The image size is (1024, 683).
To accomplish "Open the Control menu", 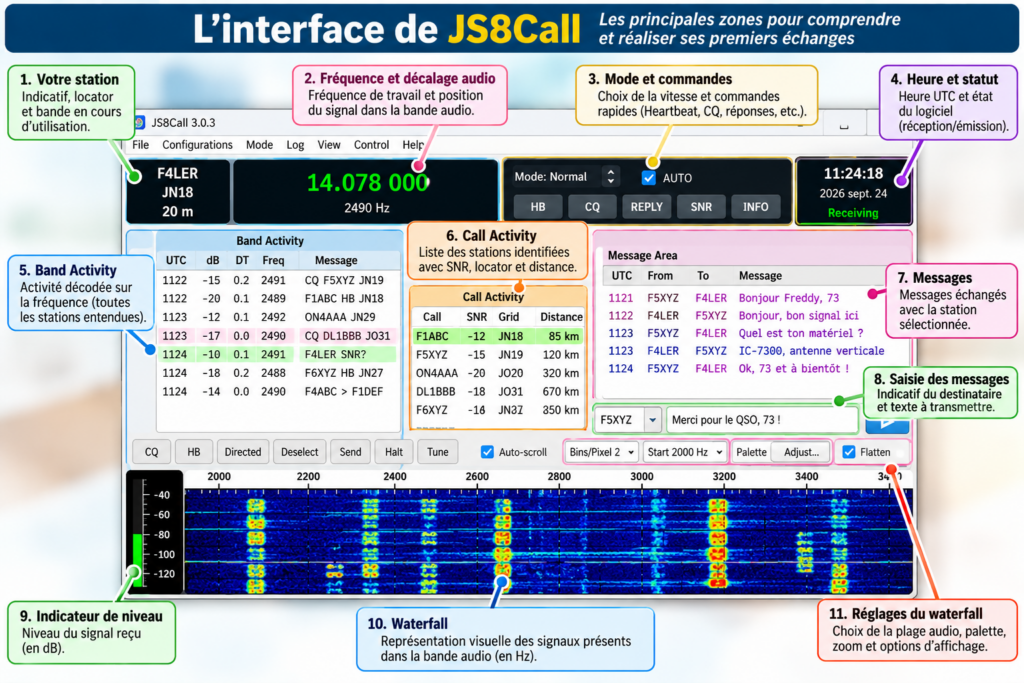I will [x=372, y=145].
